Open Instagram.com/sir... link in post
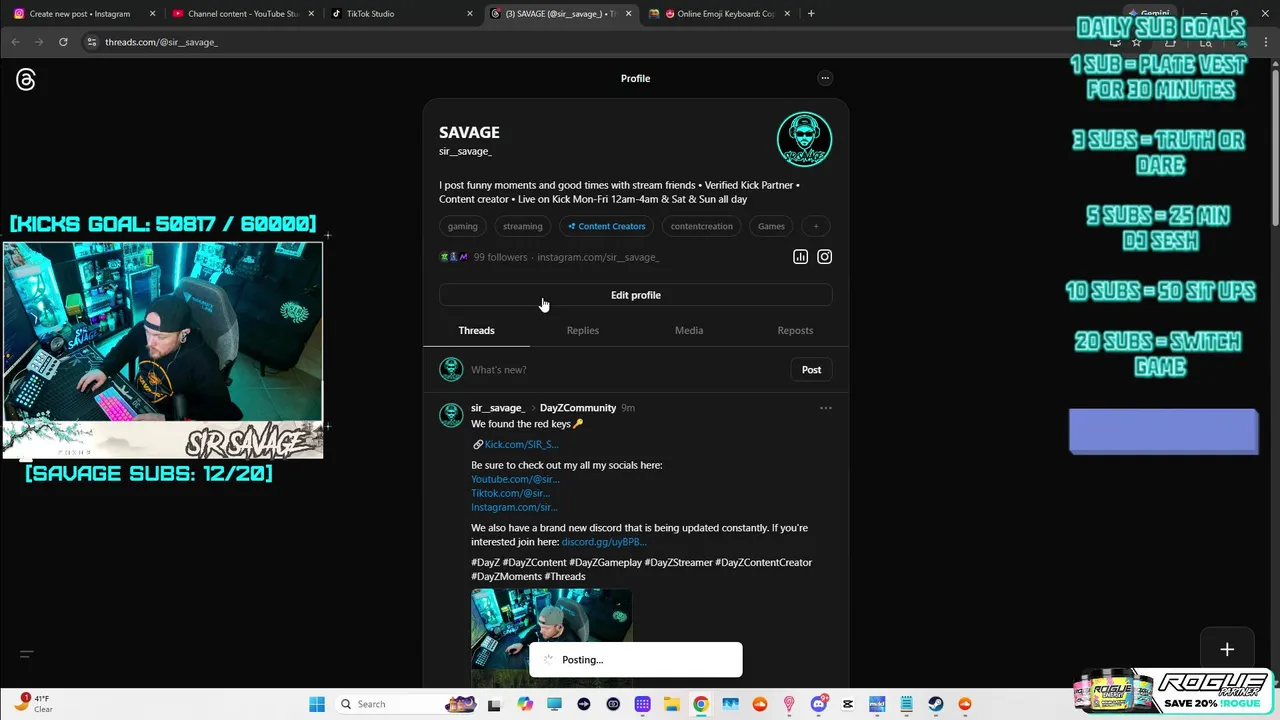 [514, 508]
